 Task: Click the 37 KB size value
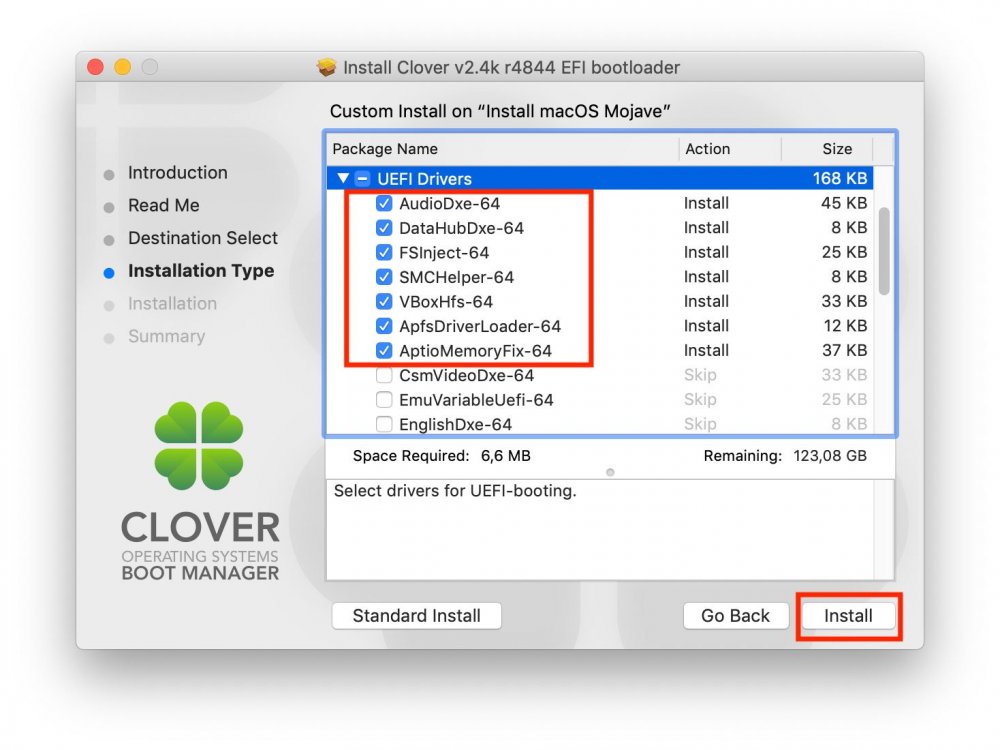pos(844,351)
